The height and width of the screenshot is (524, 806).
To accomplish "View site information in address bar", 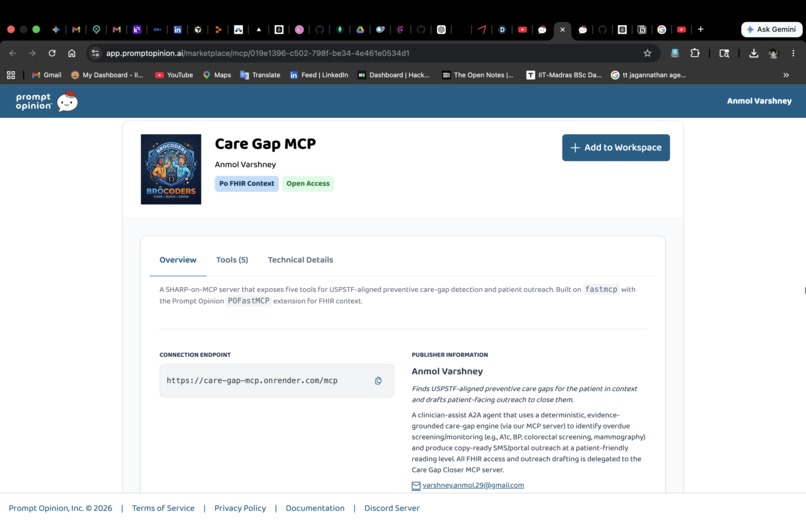I will click(x=95, y=53).
